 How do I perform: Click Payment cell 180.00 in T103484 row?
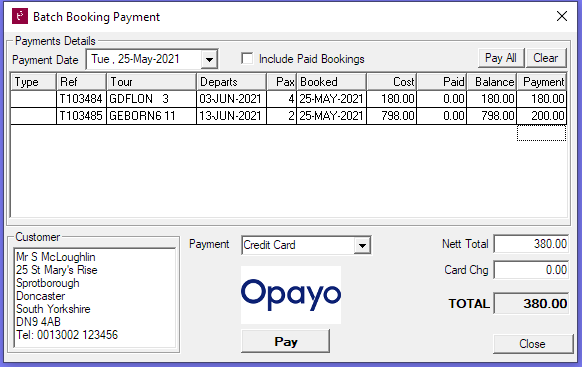[542, 99]
